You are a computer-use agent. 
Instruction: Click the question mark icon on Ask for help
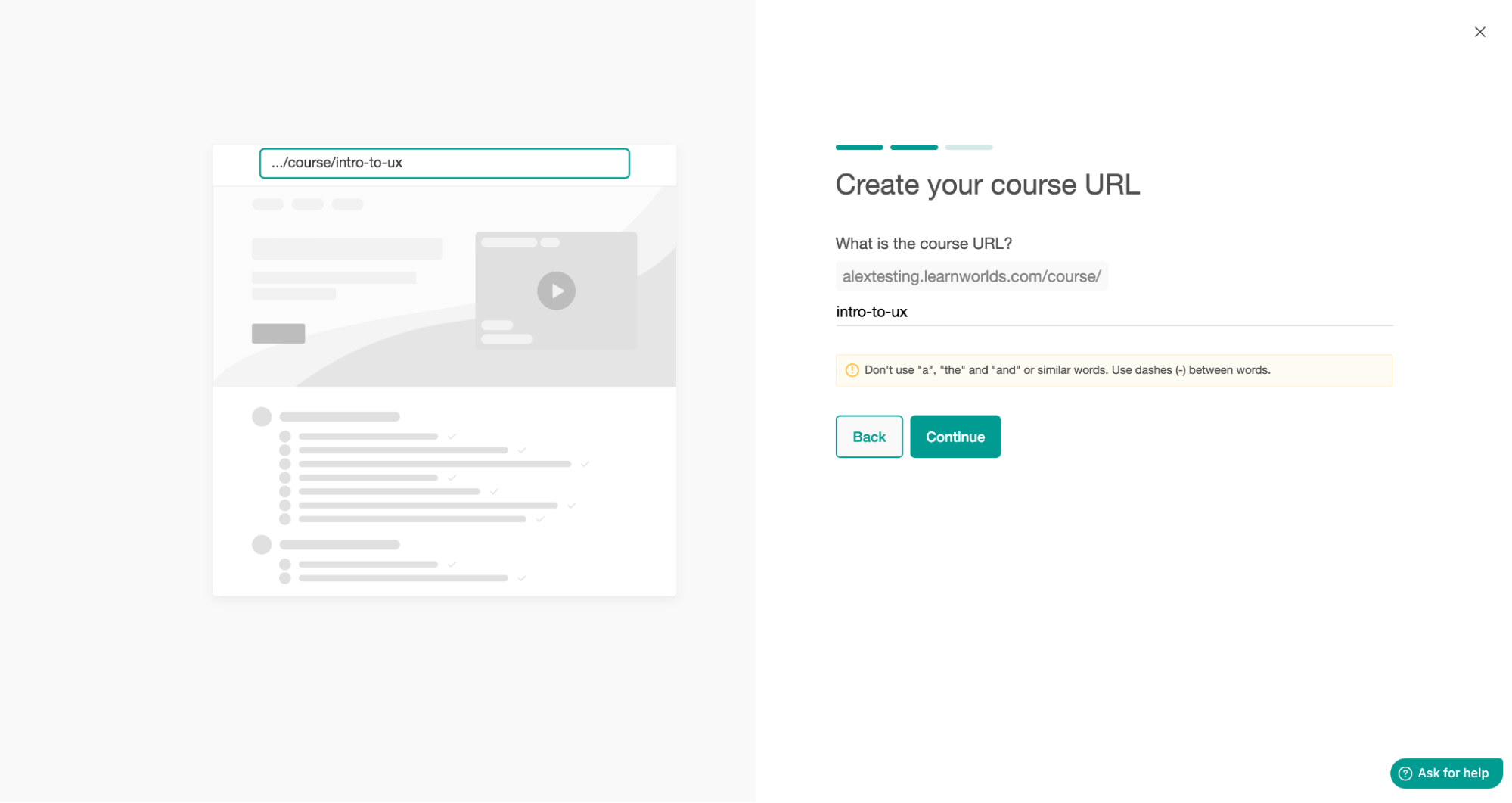1405,773
